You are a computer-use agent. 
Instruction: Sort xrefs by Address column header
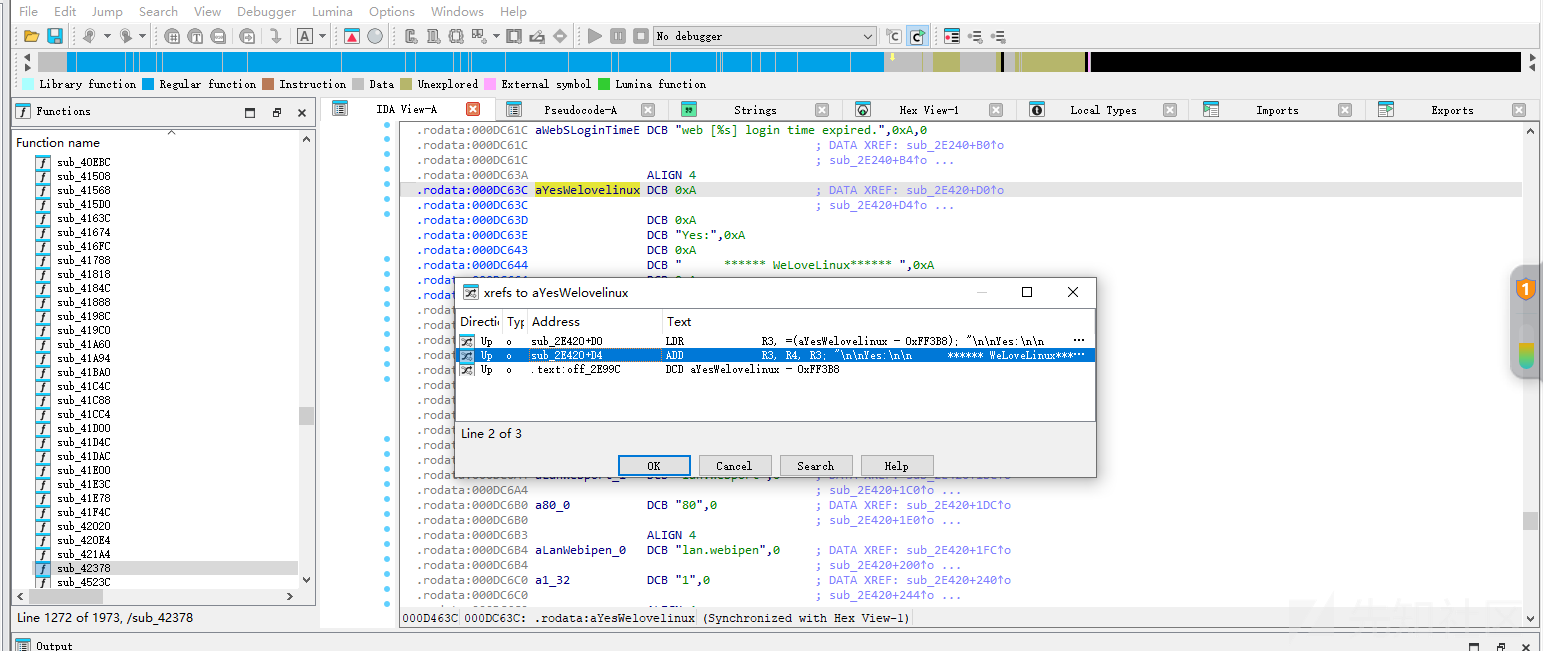(x=595, y=322)
